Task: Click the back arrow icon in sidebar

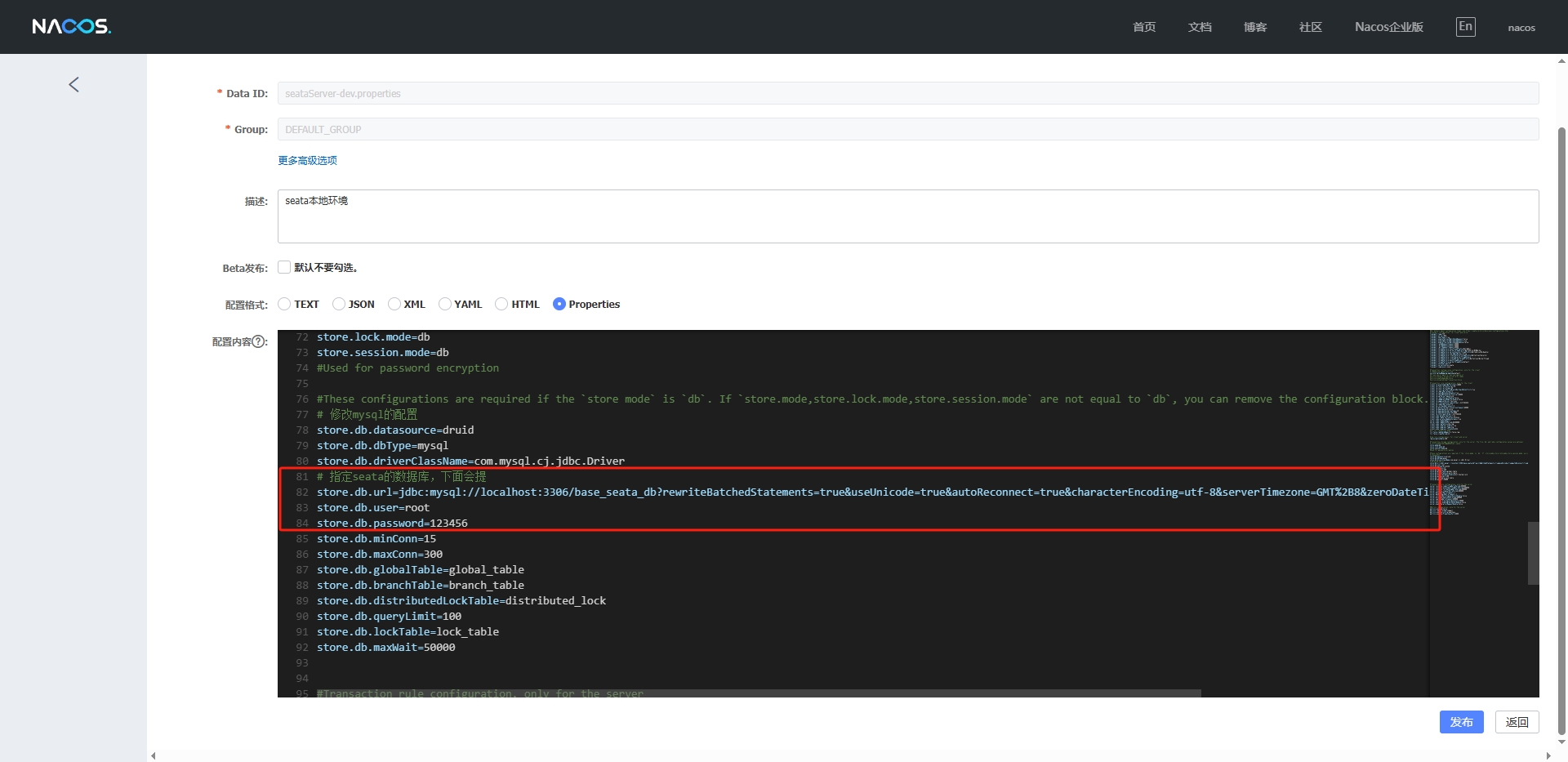Action: [73, 85]
